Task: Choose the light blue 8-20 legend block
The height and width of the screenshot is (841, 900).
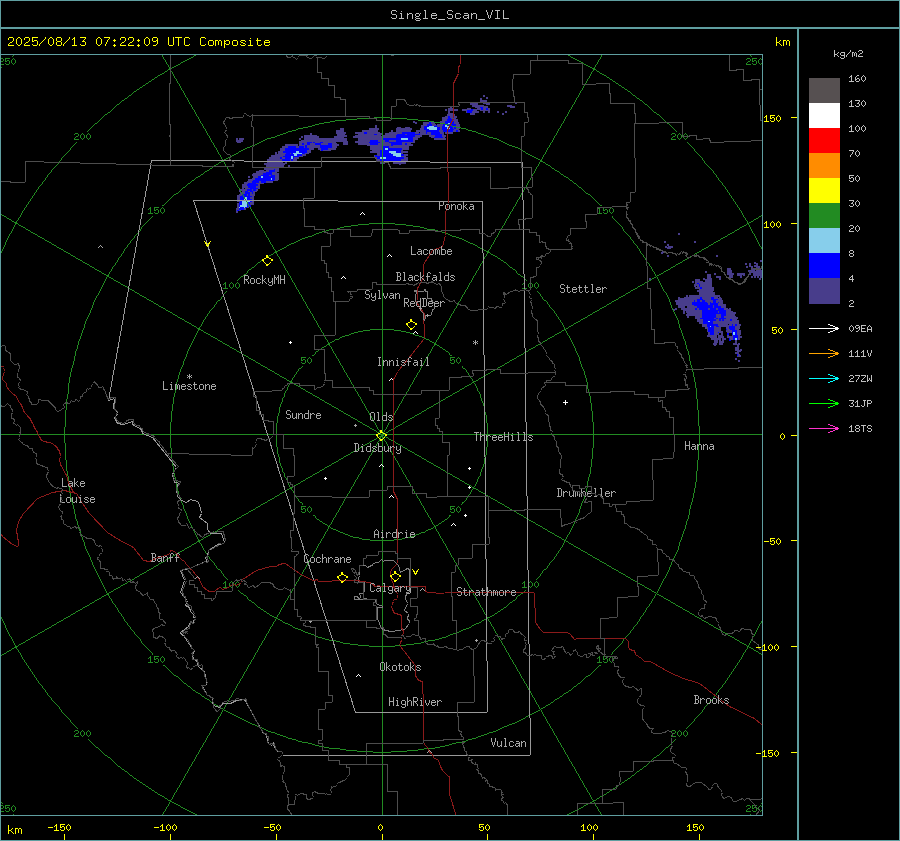Action: pyautogui.click(x=824, y=241)
